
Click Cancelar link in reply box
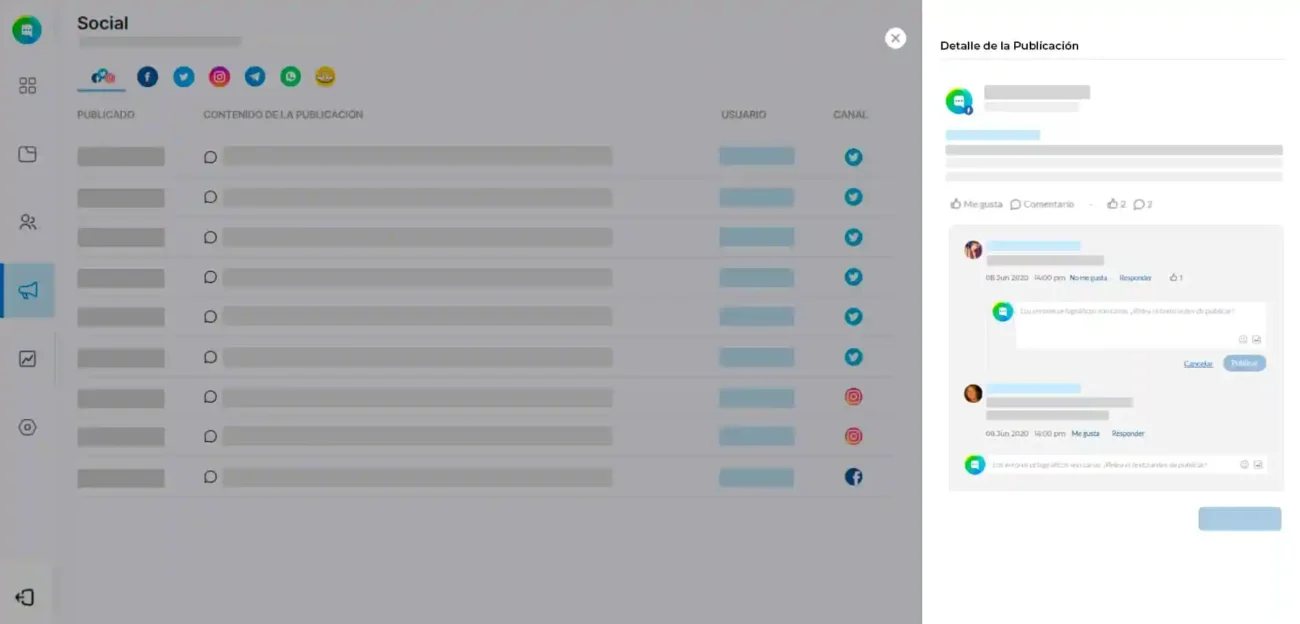point(1198,364)
